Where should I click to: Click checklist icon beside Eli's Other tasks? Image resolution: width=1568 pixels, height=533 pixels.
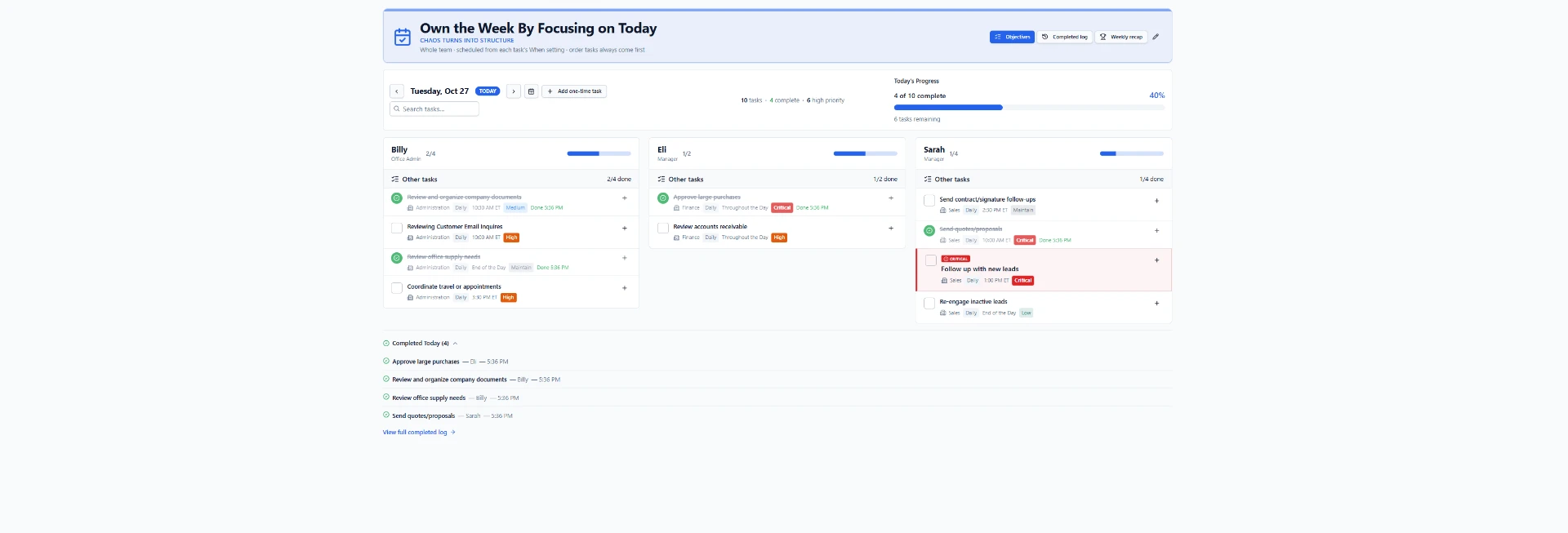tap(661, 179)
